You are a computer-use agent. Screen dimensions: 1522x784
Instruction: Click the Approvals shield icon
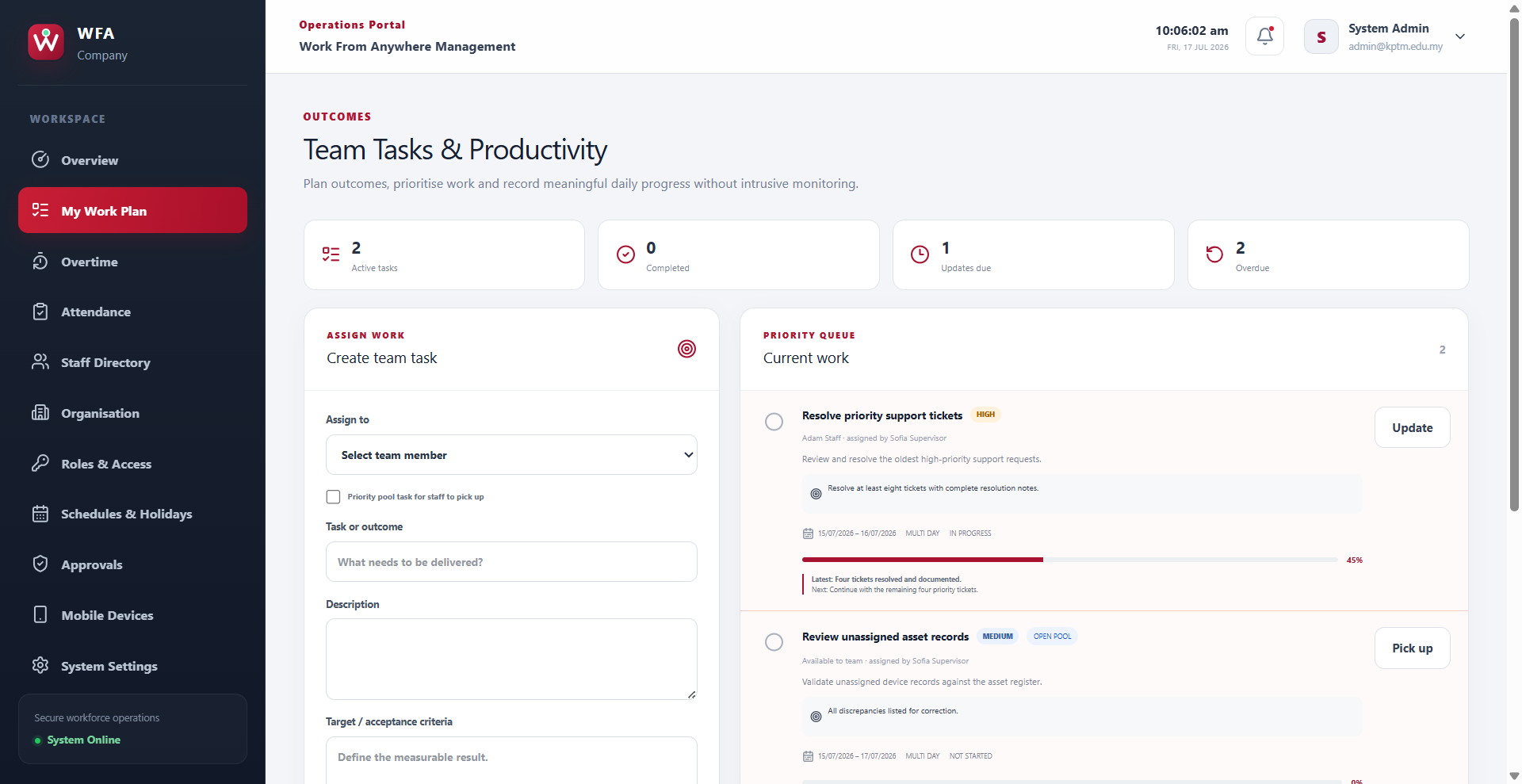40,564
